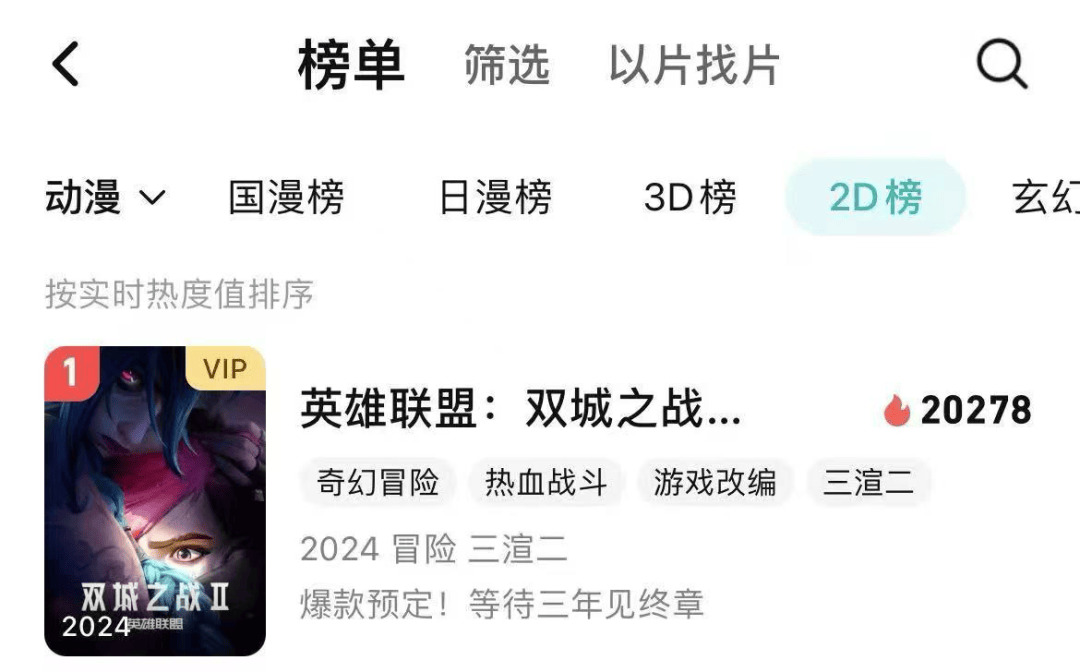
Task: Switch to the 榜单 tab
Action: [x=351, y=65]
